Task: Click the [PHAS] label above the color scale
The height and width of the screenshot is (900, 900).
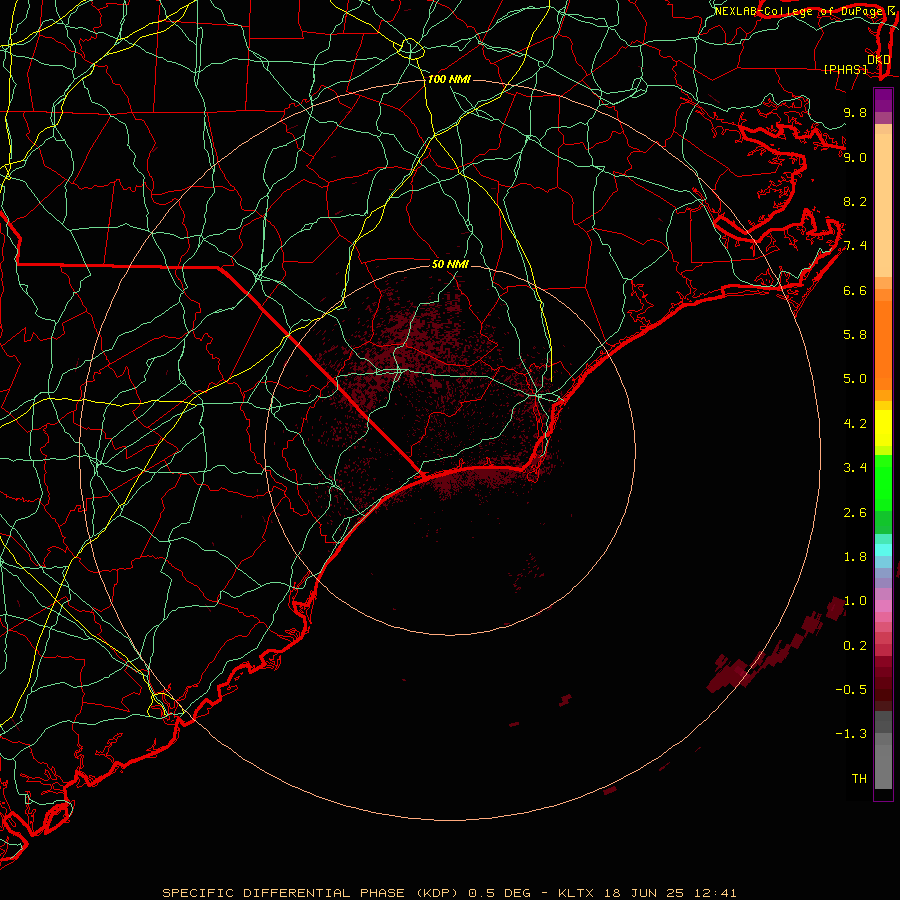Action: [845, 70]
